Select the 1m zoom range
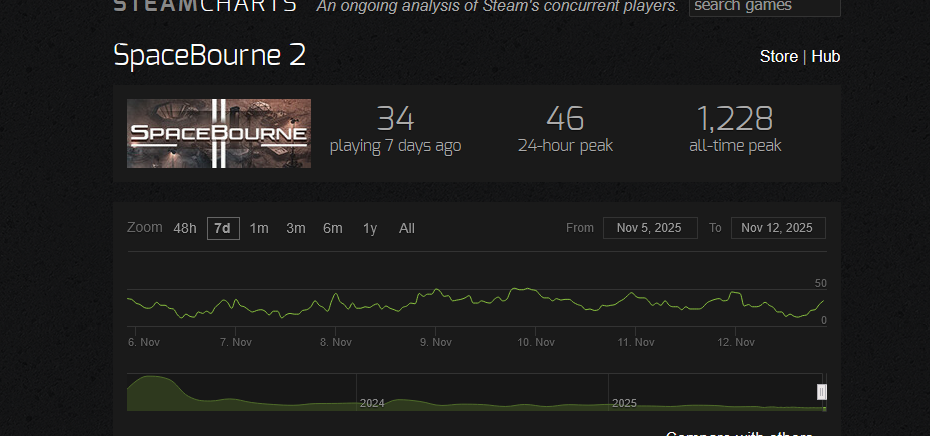This screenshot has width=930, height=436. (259, 228)
